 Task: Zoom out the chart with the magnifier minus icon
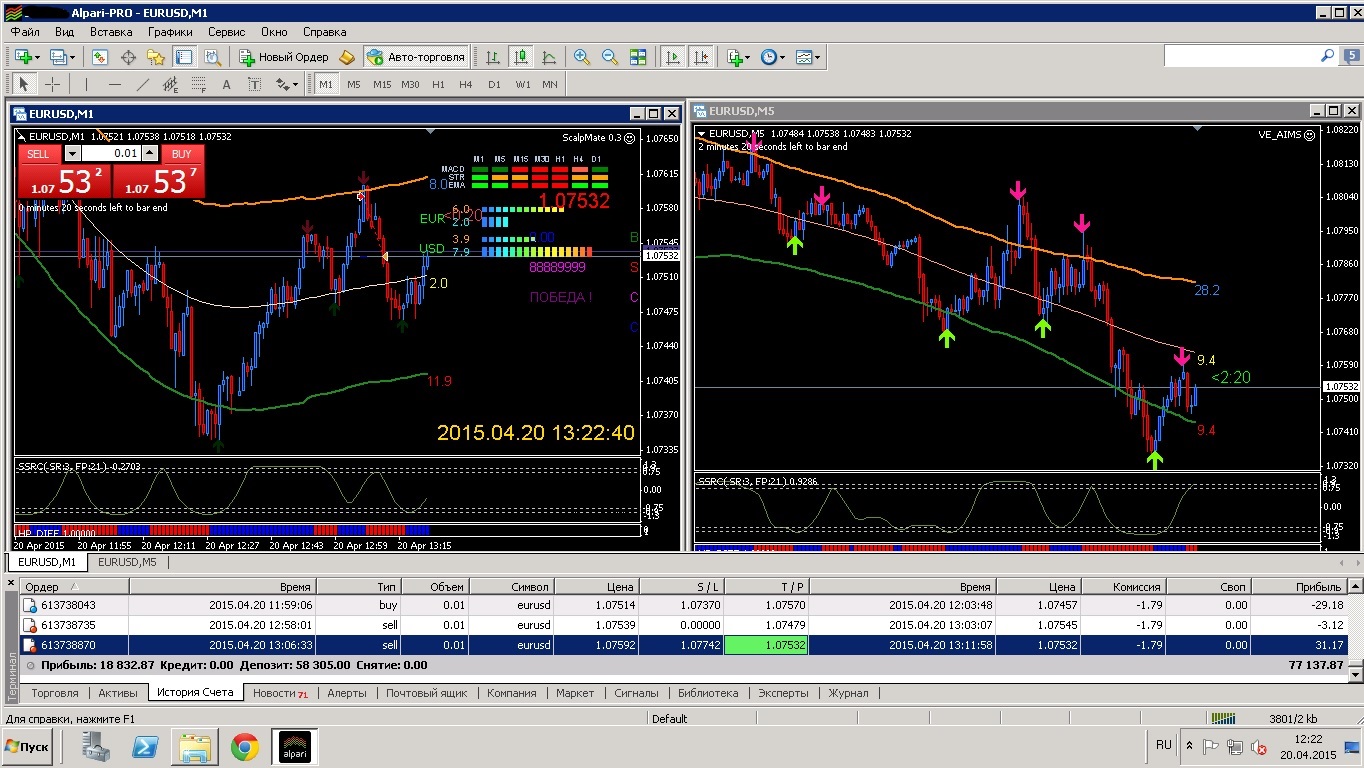609,57
